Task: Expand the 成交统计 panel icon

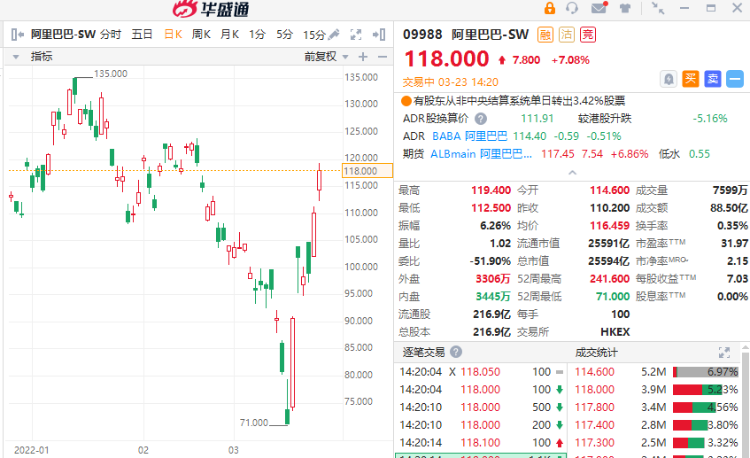Action: (x=724, y=353)
